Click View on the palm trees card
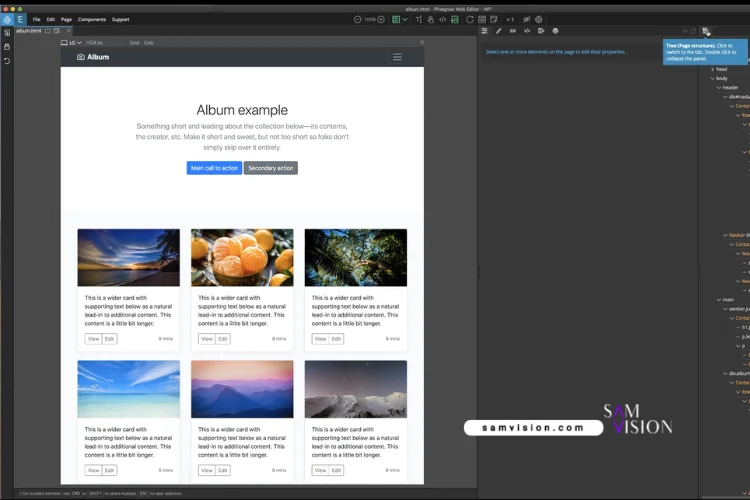750x500 pixels. tap(320, 339)
